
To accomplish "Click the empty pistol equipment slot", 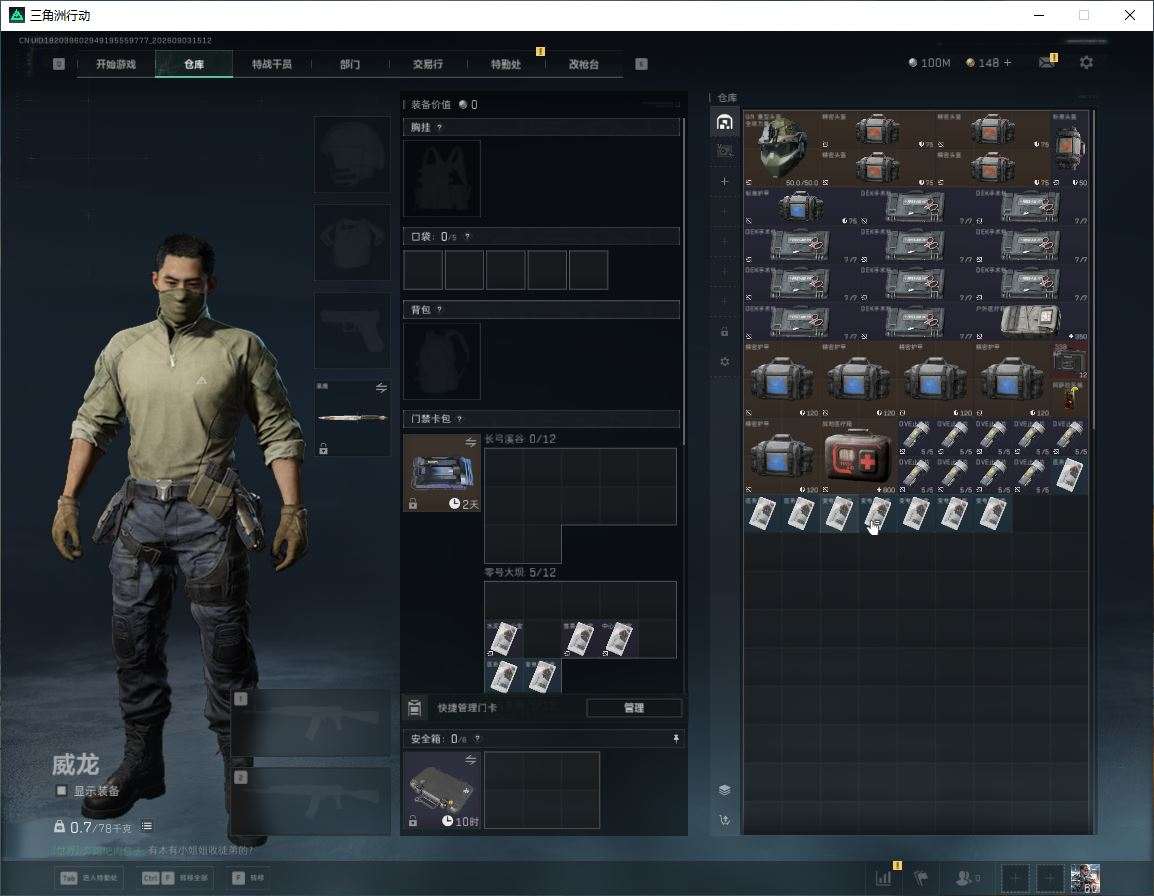I will click(x=353, y=331).
